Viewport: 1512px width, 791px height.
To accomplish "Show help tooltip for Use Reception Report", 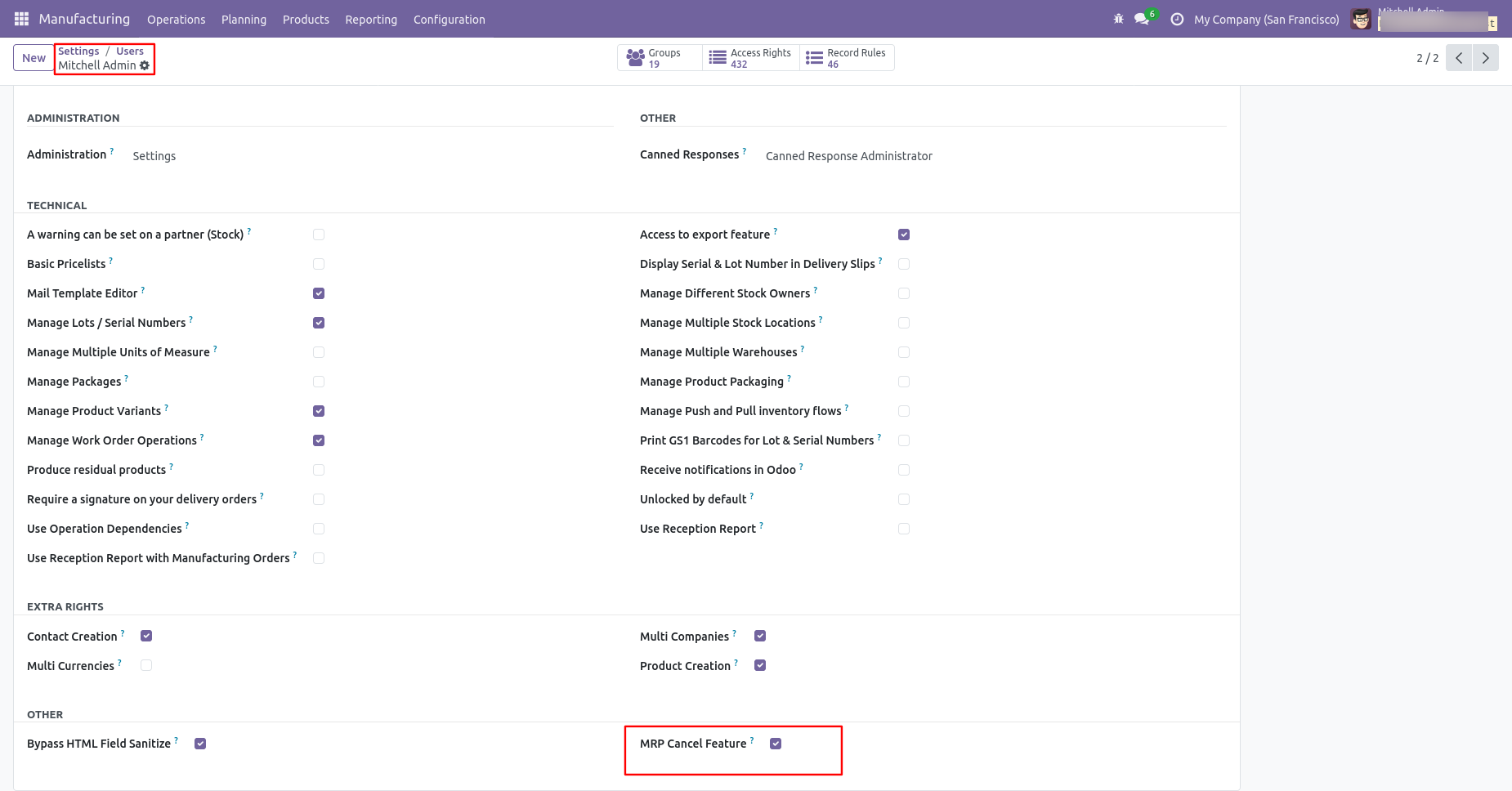I will click(x=762, y=525).
